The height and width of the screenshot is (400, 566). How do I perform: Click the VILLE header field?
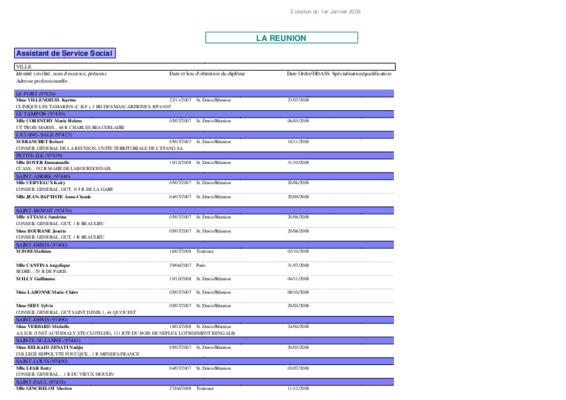coord(205,67)
